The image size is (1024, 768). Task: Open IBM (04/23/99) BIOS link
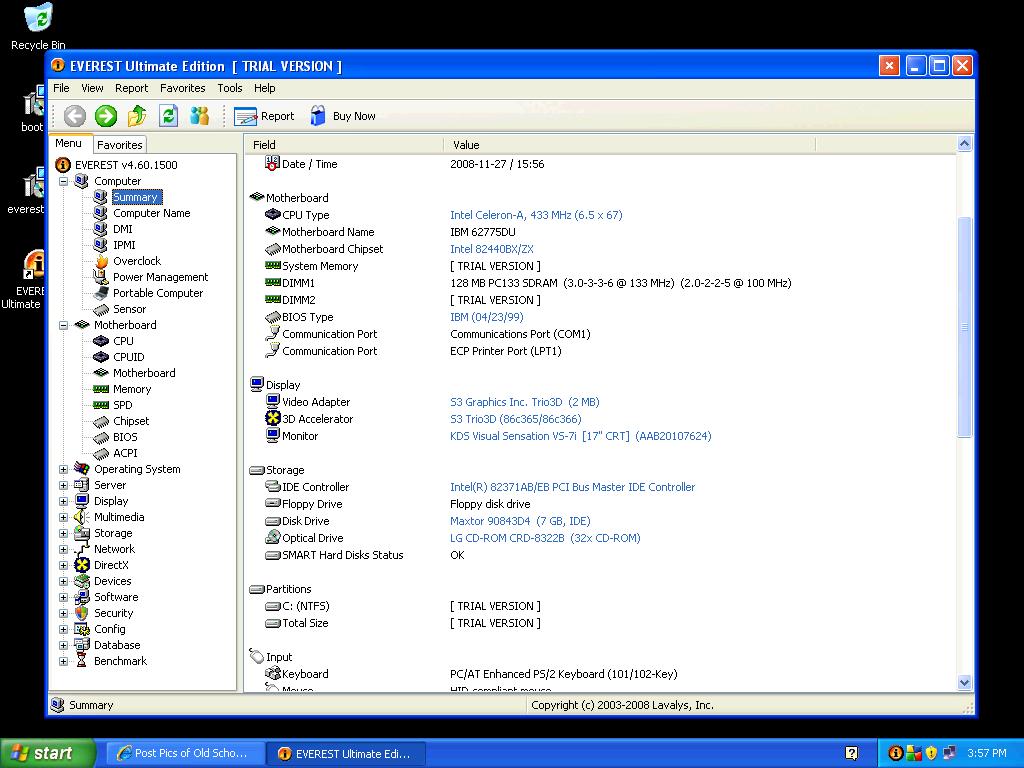pyautogui.click(x=487, y=317)
